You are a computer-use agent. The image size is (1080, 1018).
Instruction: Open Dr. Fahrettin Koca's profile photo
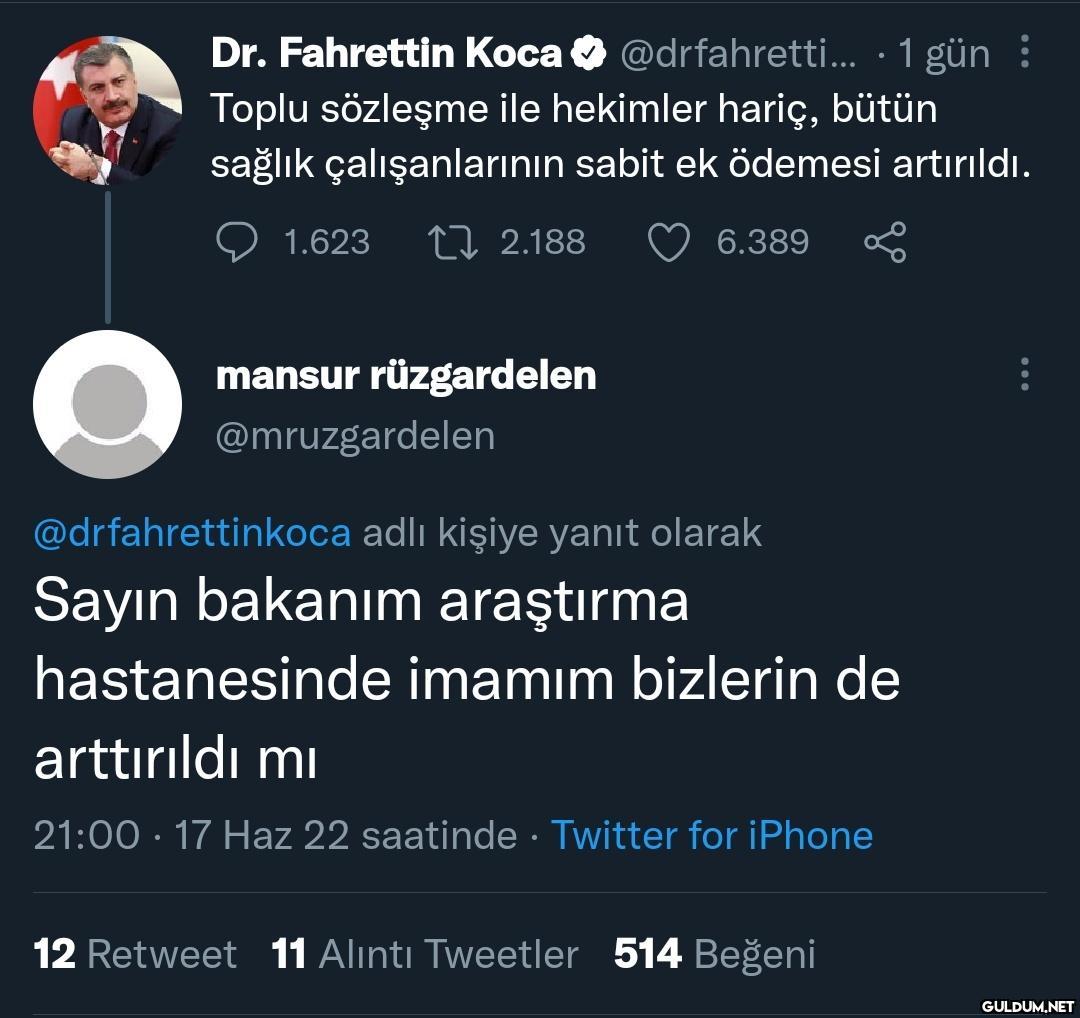point(107,110)
